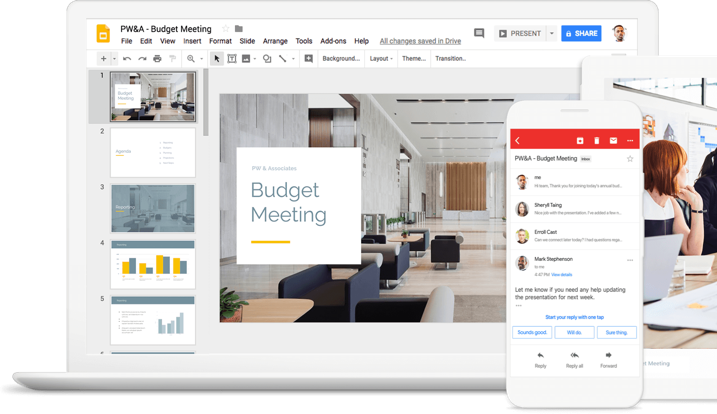Tap the back arrow in the Gmail phone app
The height and width of the screenshot is (414, 717).
click(518, 140)
